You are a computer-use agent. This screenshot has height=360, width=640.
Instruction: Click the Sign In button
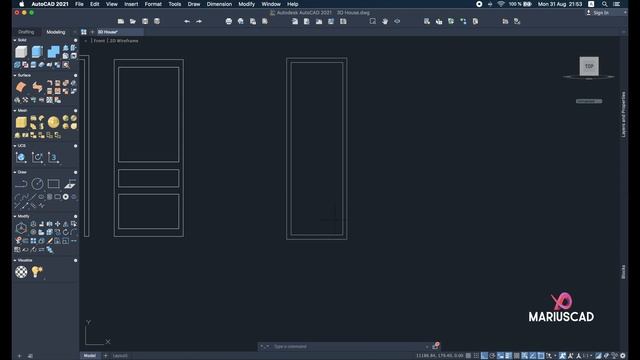(598, 13)
